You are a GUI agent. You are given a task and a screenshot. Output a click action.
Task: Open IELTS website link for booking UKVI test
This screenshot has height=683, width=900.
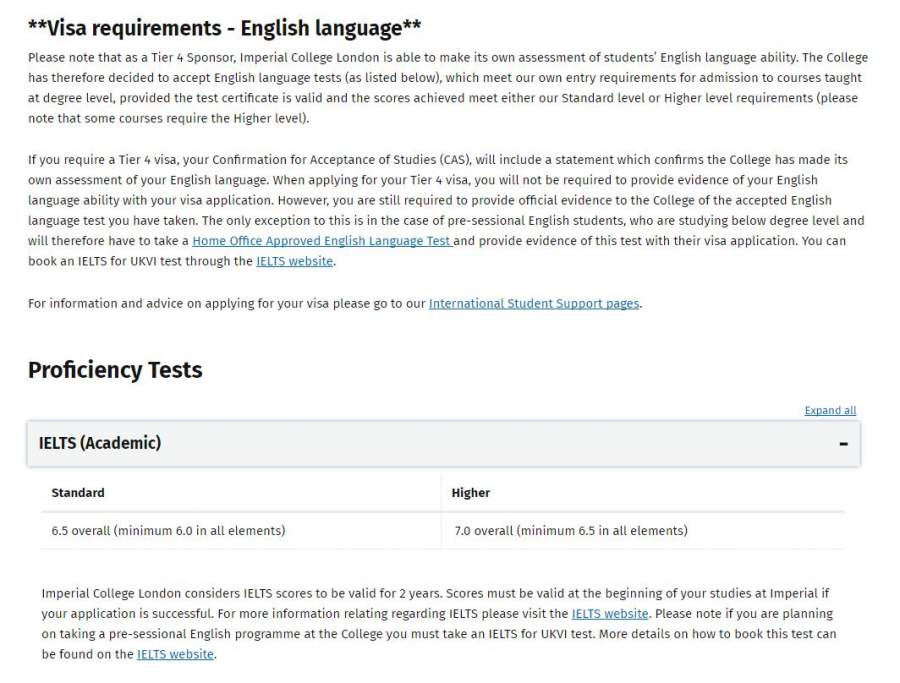coord(294,262)
